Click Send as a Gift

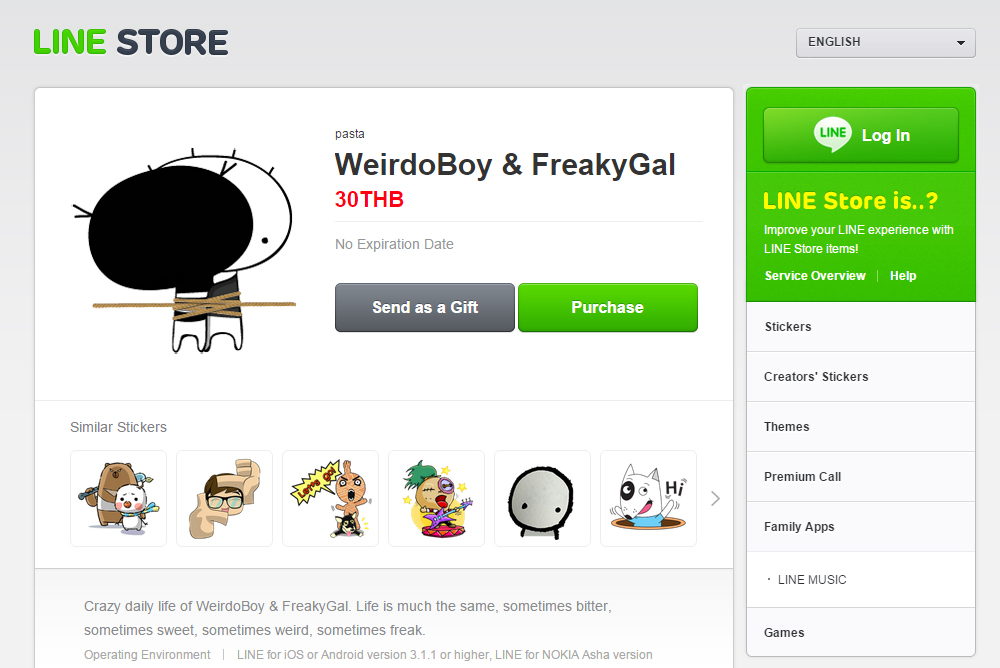[425, 308]
